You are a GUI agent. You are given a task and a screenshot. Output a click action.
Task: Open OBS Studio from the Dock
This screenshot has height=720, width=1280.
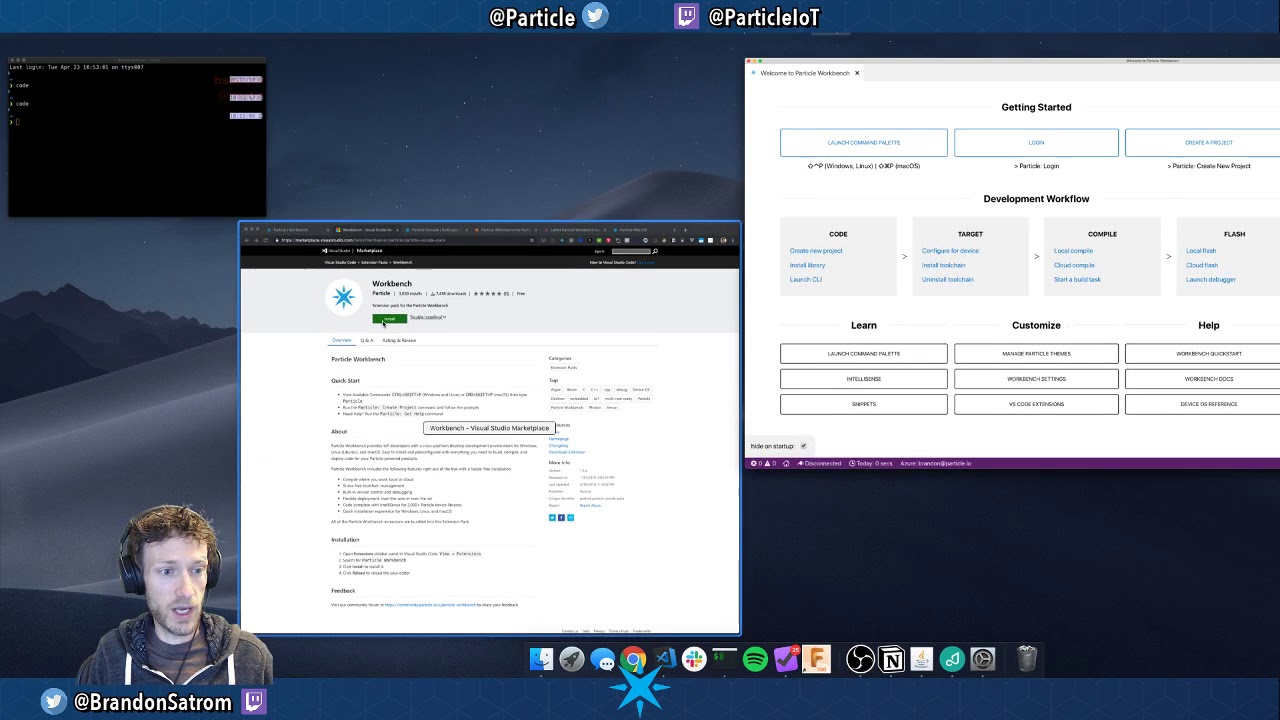[x=860, y=659]
